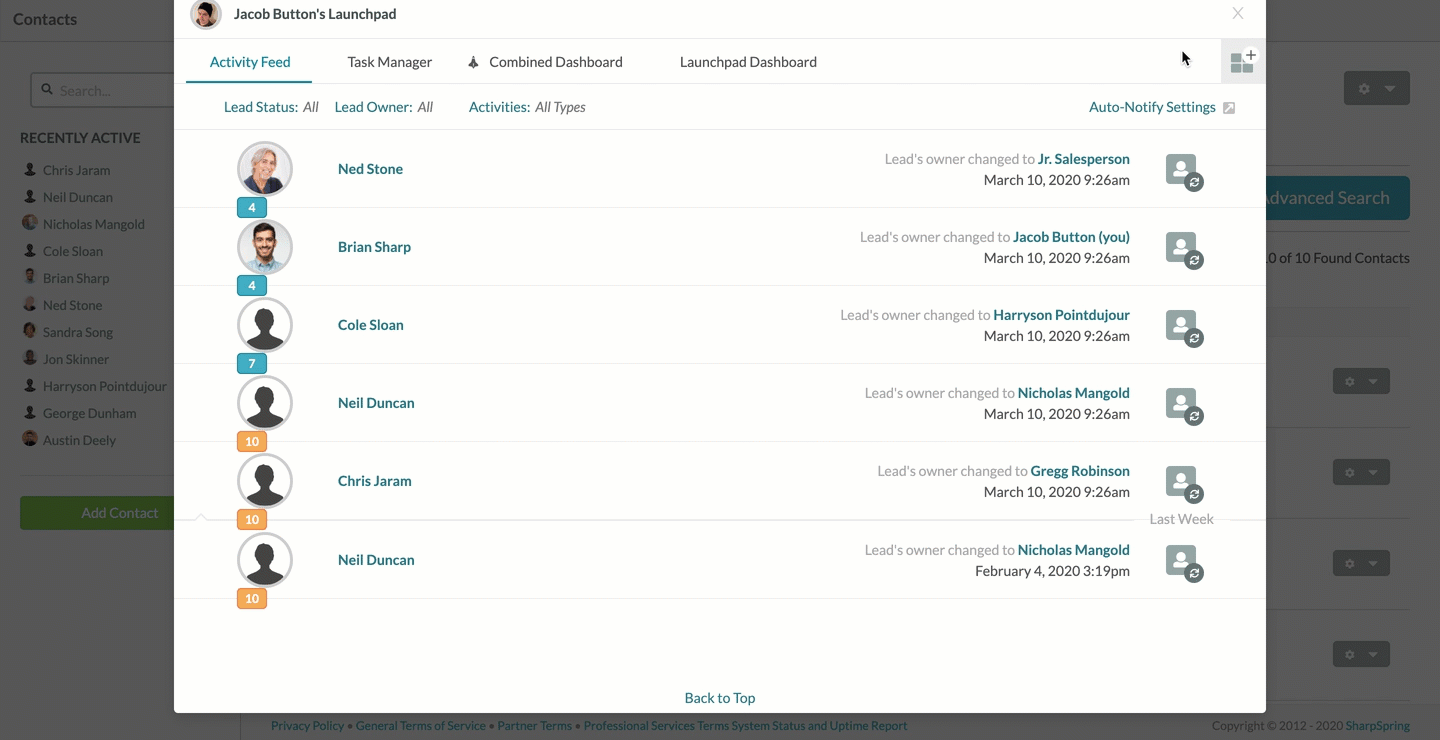This screenshot has height=740, width=1440.
Task: Click Back to Top
Action: point(720,698)
